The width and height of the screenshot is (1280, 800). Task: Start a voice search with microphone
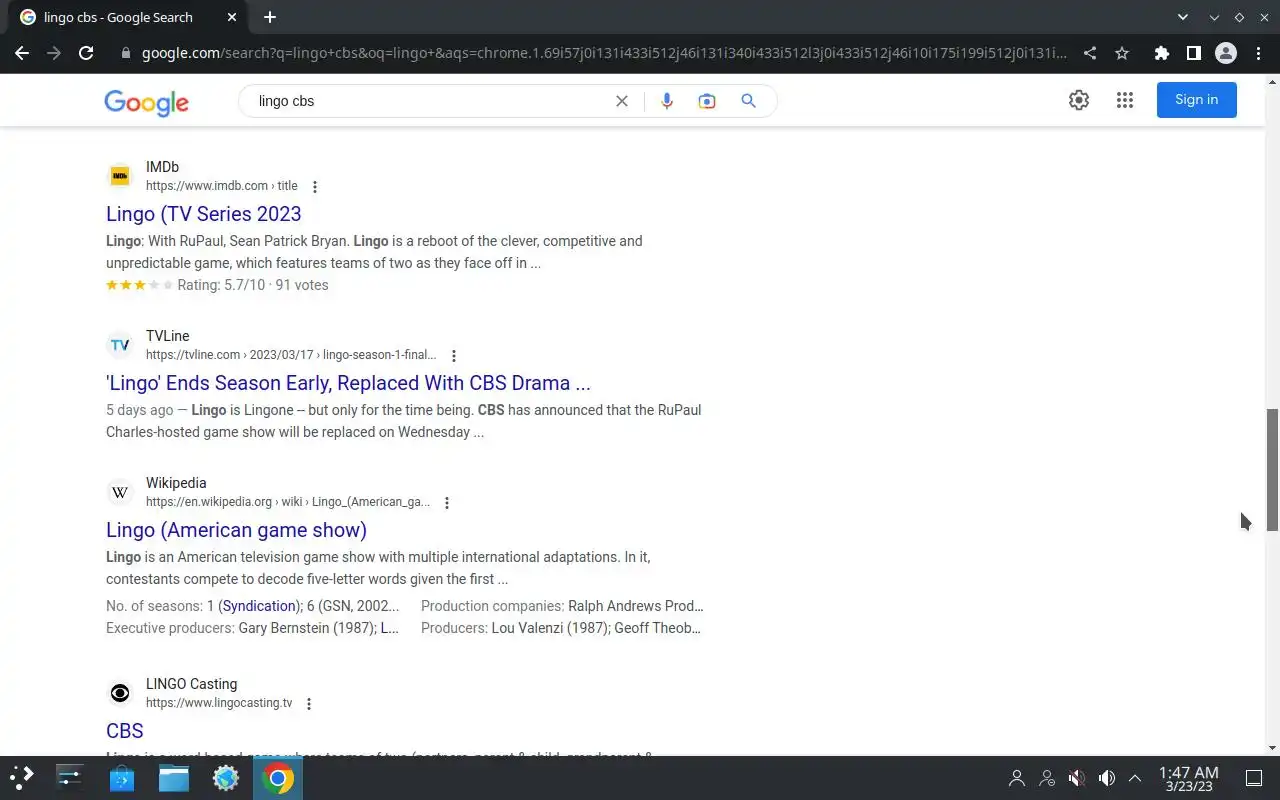tap(667, 101)
